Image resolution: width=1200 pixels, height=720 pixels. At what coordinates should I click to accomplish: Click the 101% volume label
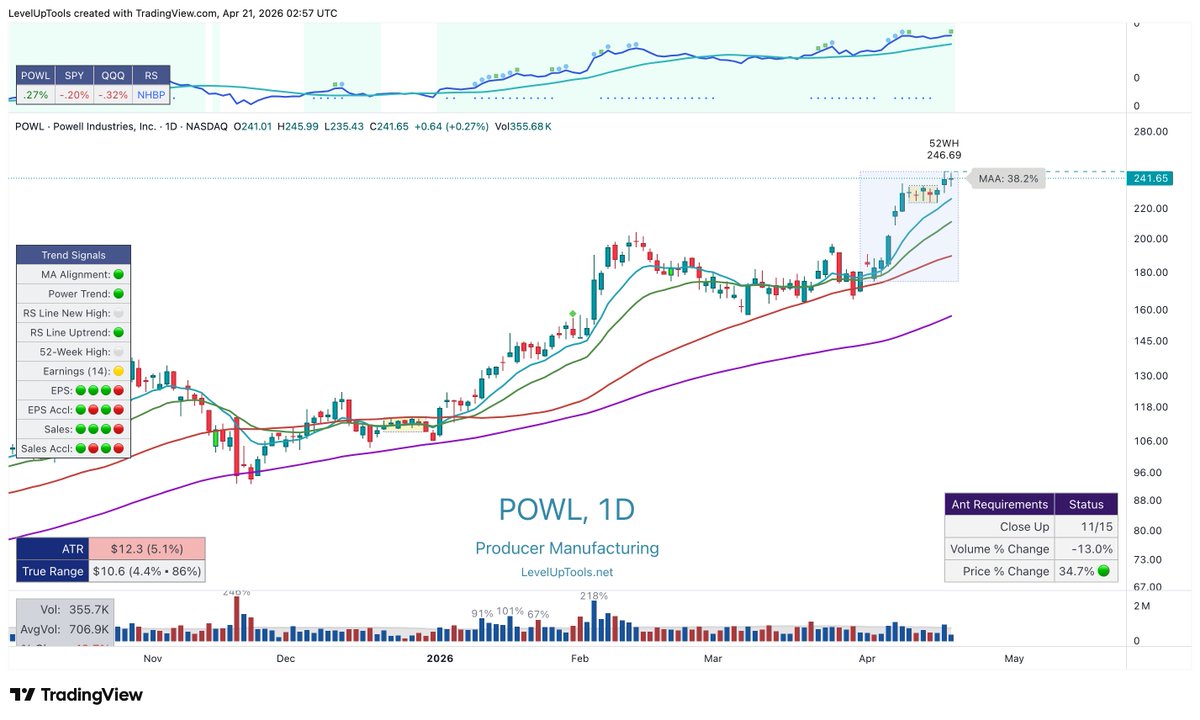(x=510, y=611)
